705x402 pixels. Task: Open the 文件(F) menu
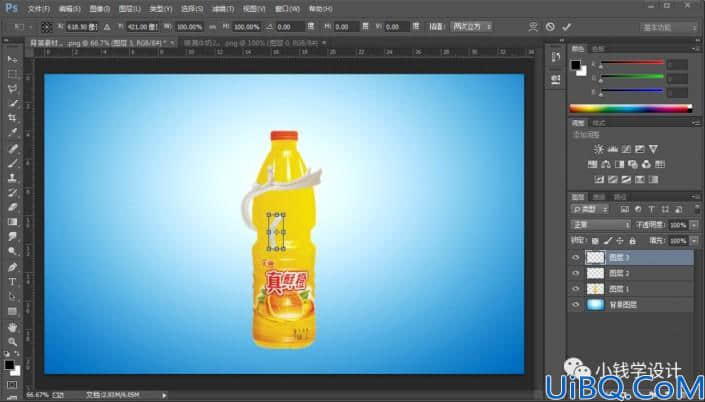pos(39,9)
